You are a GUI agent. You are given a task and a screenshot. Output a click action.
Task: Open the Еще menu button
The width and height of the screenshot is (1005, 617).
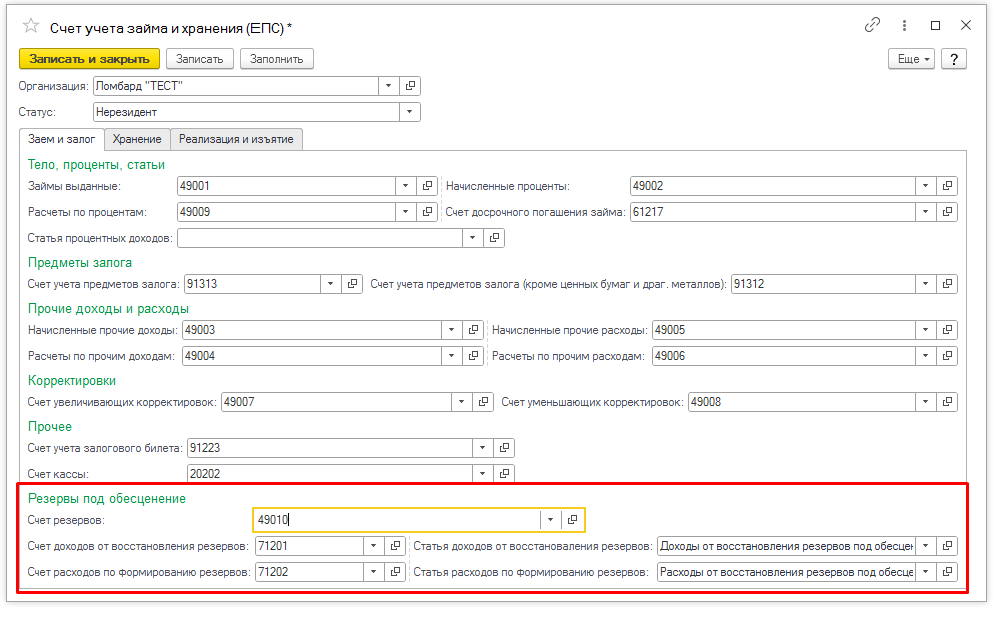(911, 59)
